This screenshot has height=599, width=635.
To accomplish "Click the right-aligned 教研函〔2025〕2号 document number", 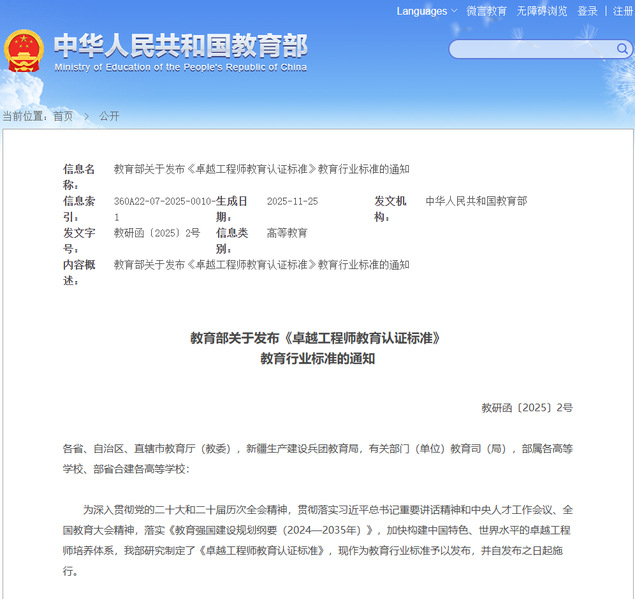I will (527, 408).
